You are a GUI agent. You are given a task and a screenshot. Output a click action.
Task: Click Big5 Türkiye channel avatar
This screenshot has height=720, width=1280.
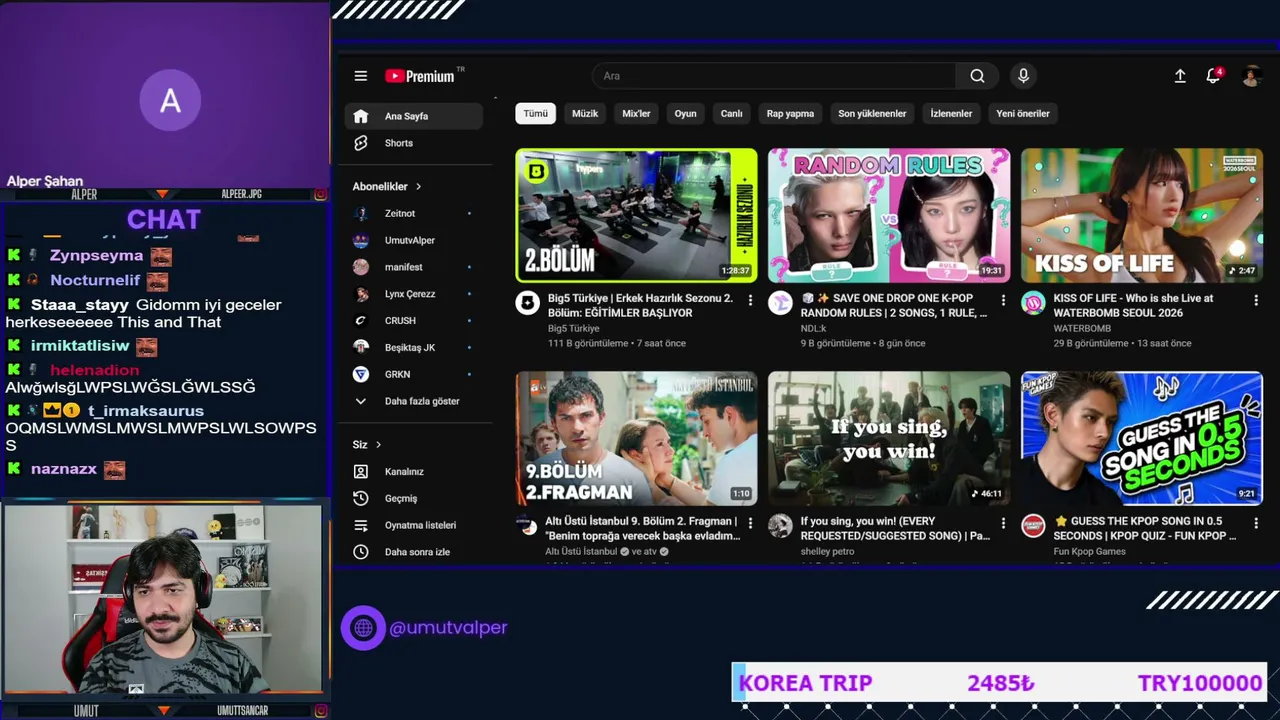[527, 303]
